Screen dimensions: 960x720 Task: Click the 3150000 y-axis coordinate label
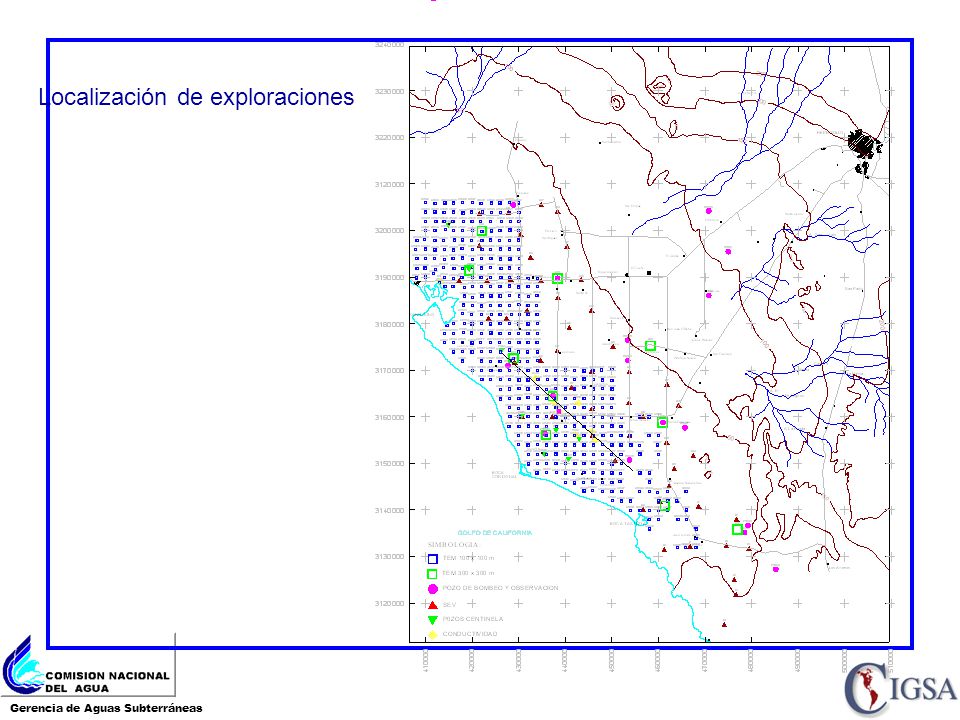pyautogui.click(x=389, y=463)
